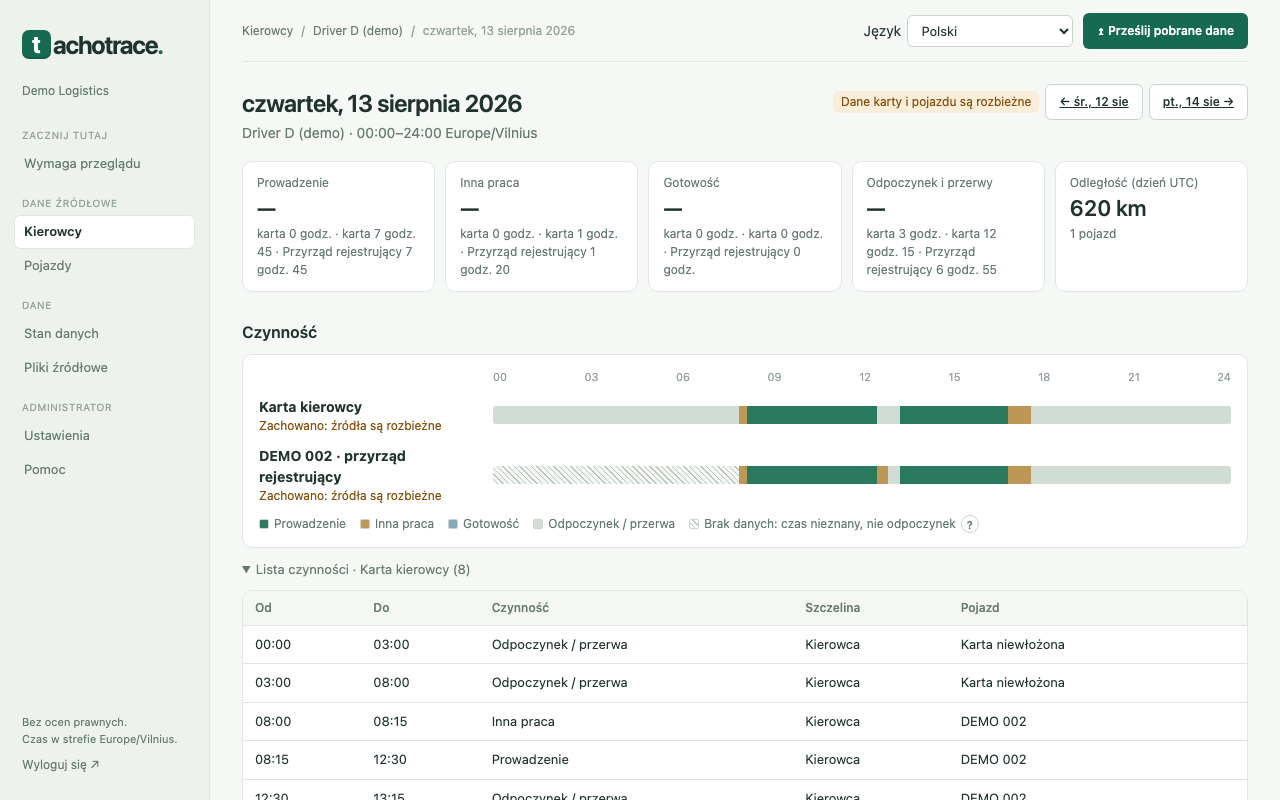Click the Dane karty i pojazdu są rozbieżne badge

click(x=936, y=102)
